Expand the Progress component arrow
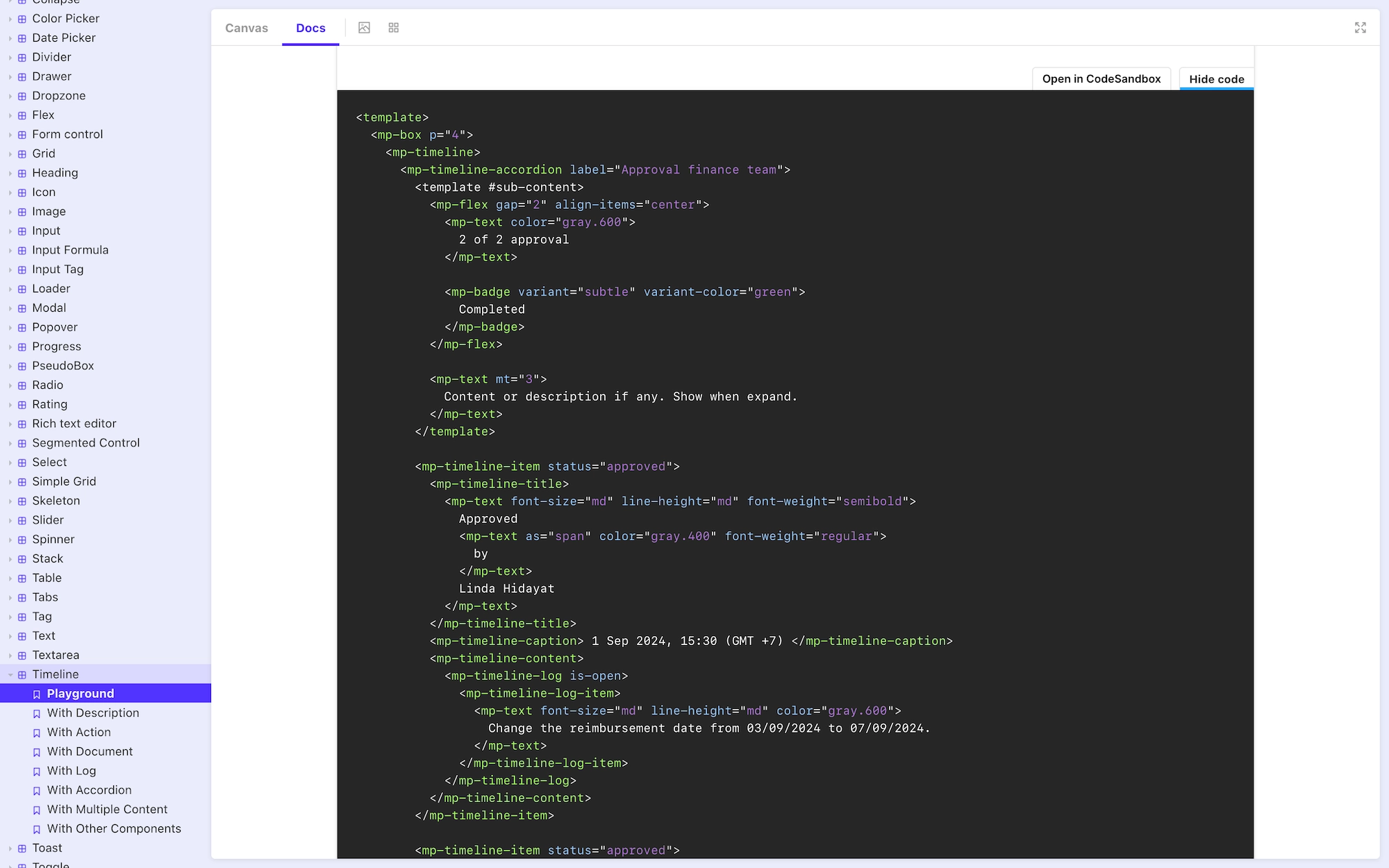The width and height of the screenshot is (1389, 868). pos(10,347)
